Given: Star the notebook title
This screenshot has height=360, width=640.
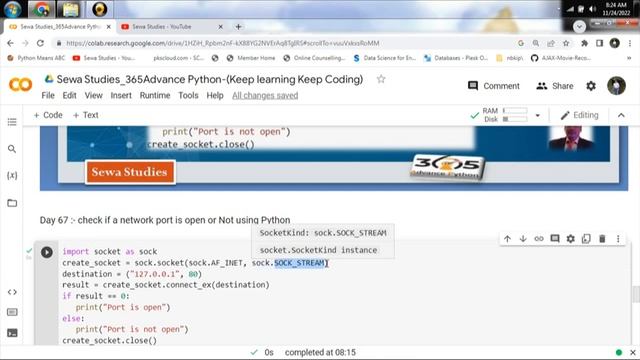Looking at the screenshot, I should (x=381, y=79).
